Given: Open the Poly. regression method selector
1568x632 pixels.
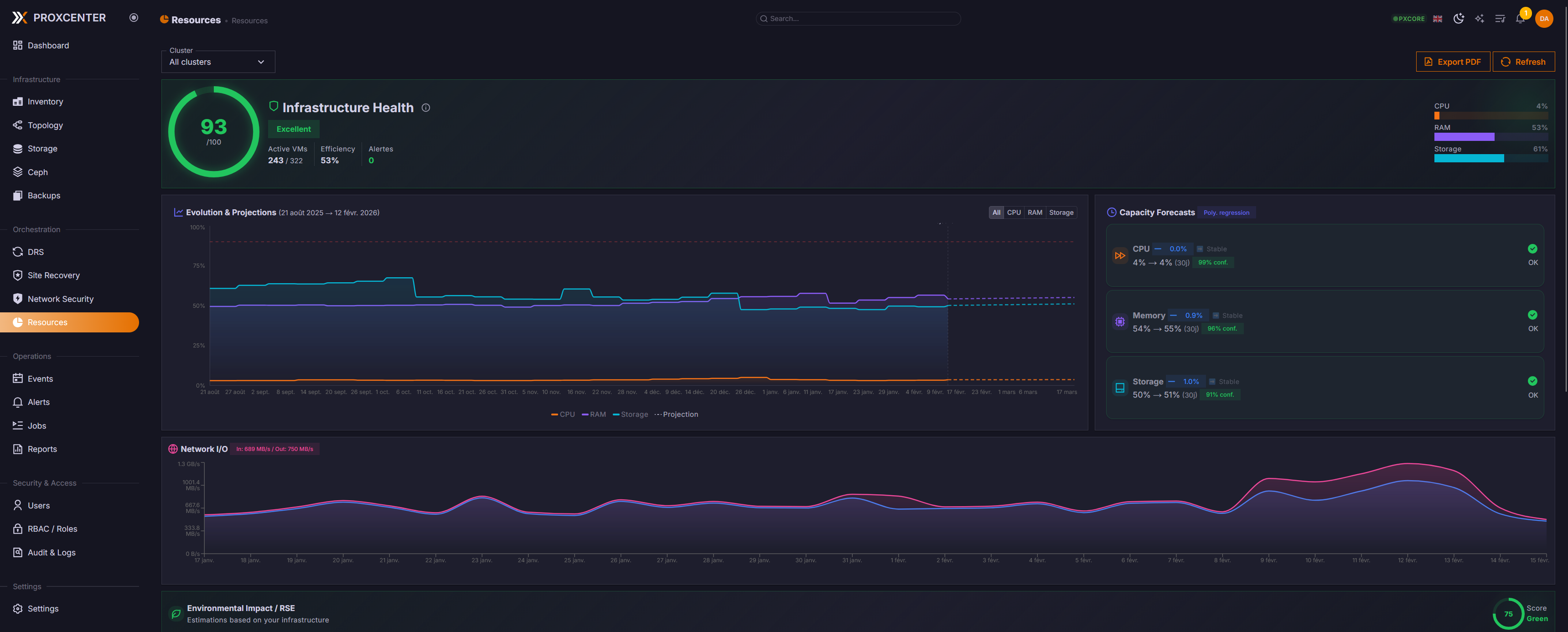Looking at the screenshot, I should point(1226,213).
